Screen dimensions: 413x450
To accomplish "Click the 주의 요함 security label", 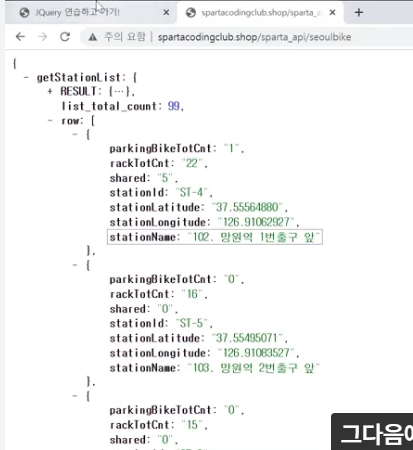I will click(x=125, y=37).
